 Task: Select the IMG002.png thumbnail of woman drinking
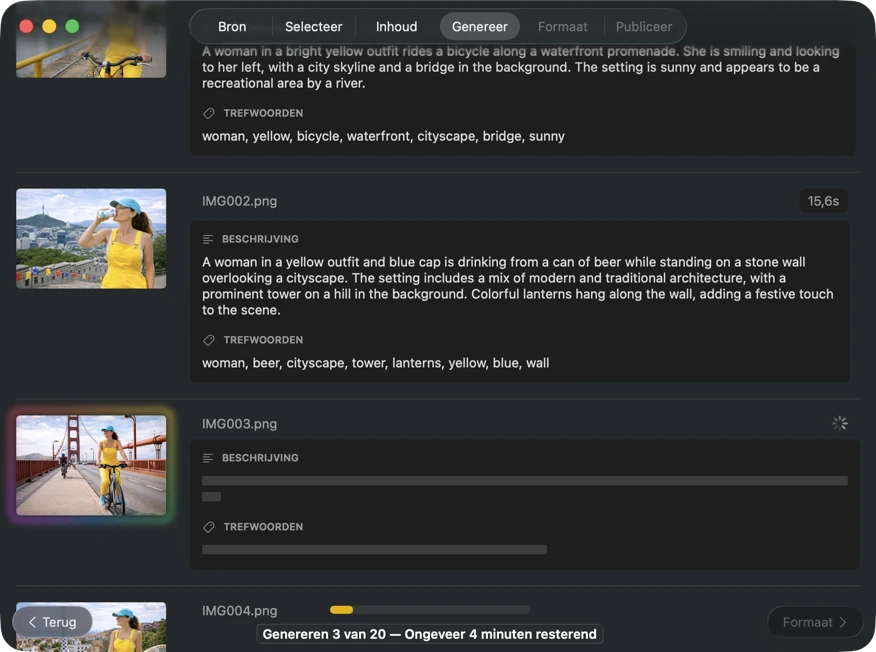91,238
